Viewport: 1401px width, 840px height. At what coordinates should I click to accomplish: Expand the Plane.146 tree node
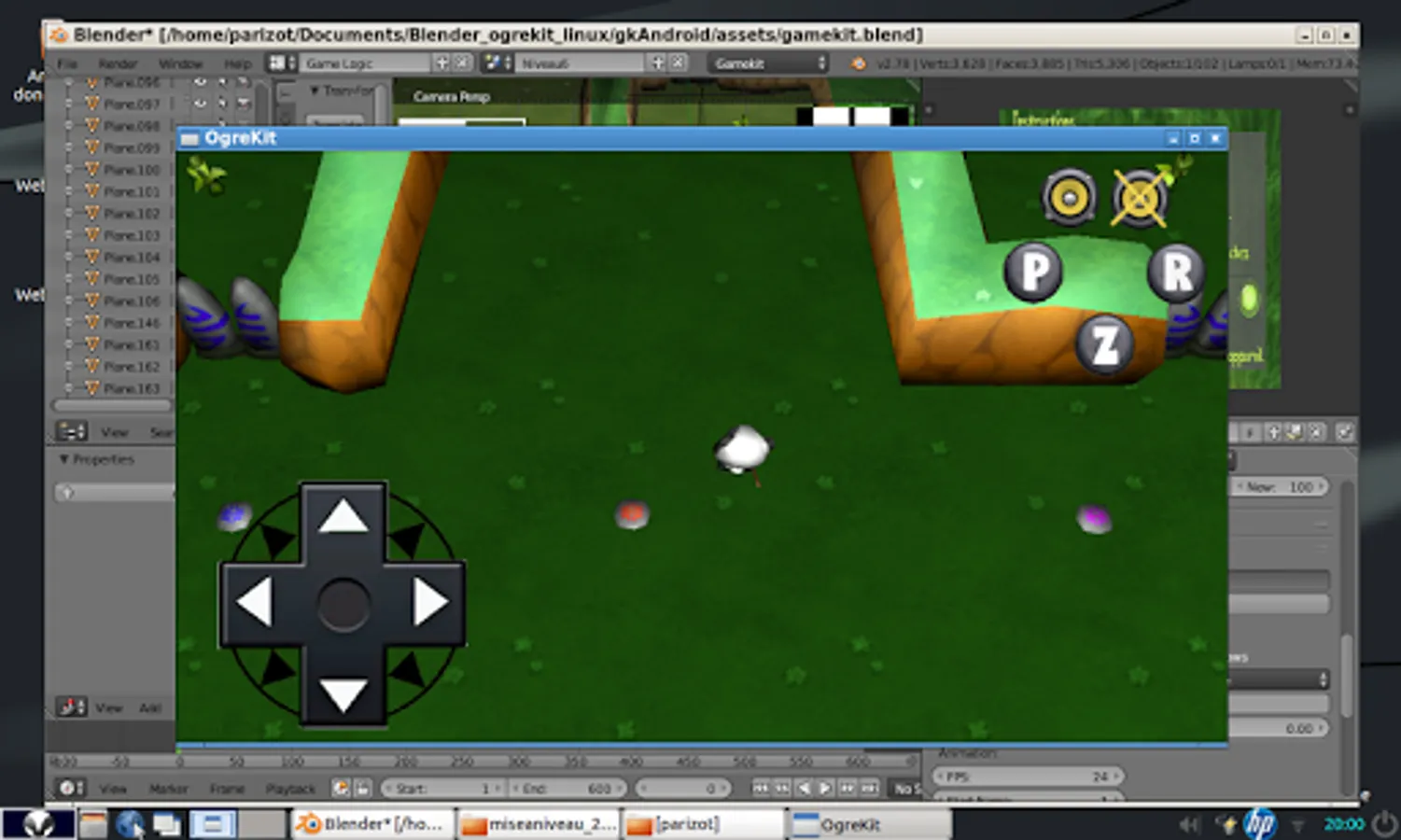pos(68,323)
